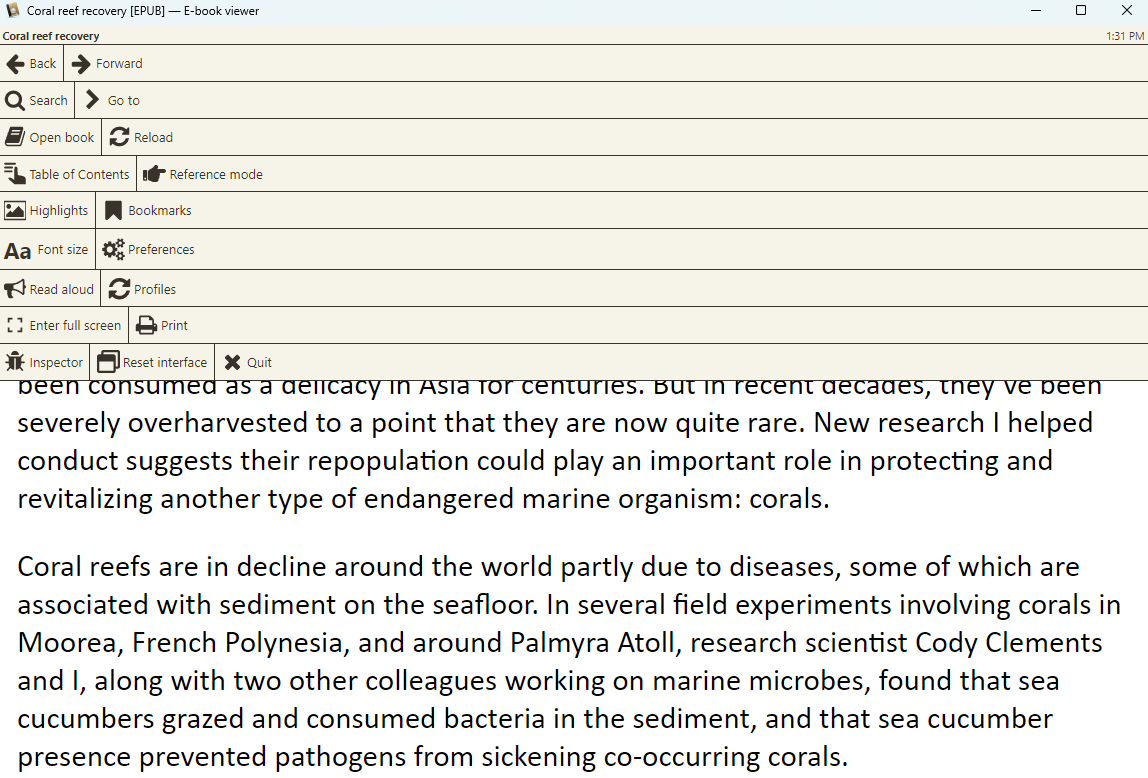Toggle Reference mode

coord(203,173)
